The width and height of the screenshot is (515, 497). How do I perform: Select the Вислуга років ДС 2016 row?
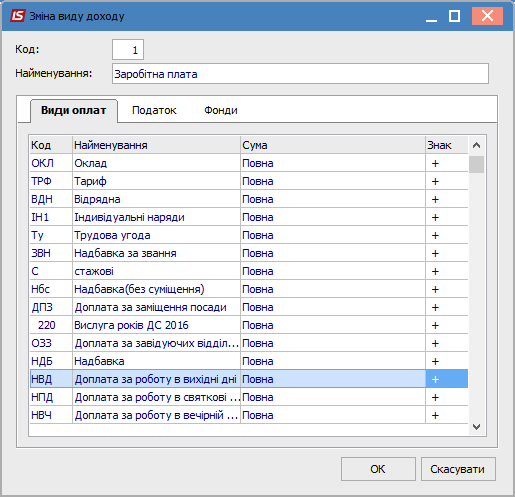[249, 325]
